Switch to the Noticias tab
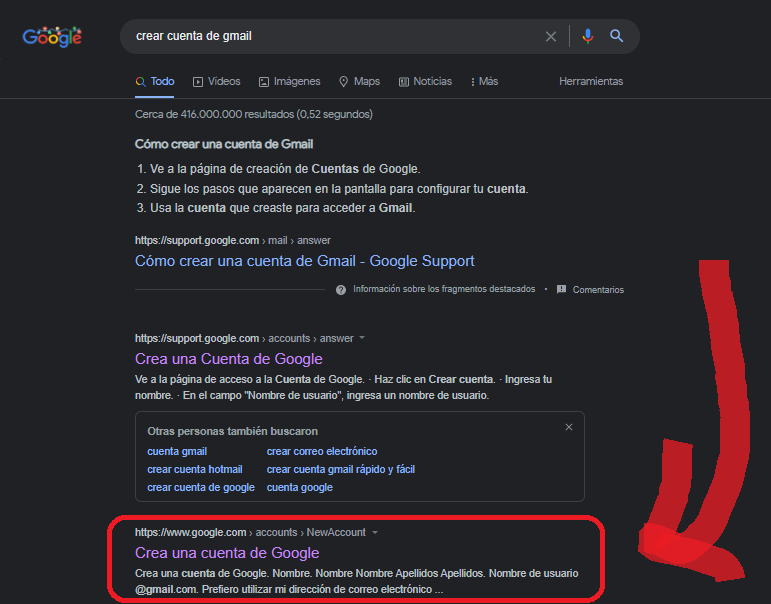The image size is (771, 604). coord(425,82)
